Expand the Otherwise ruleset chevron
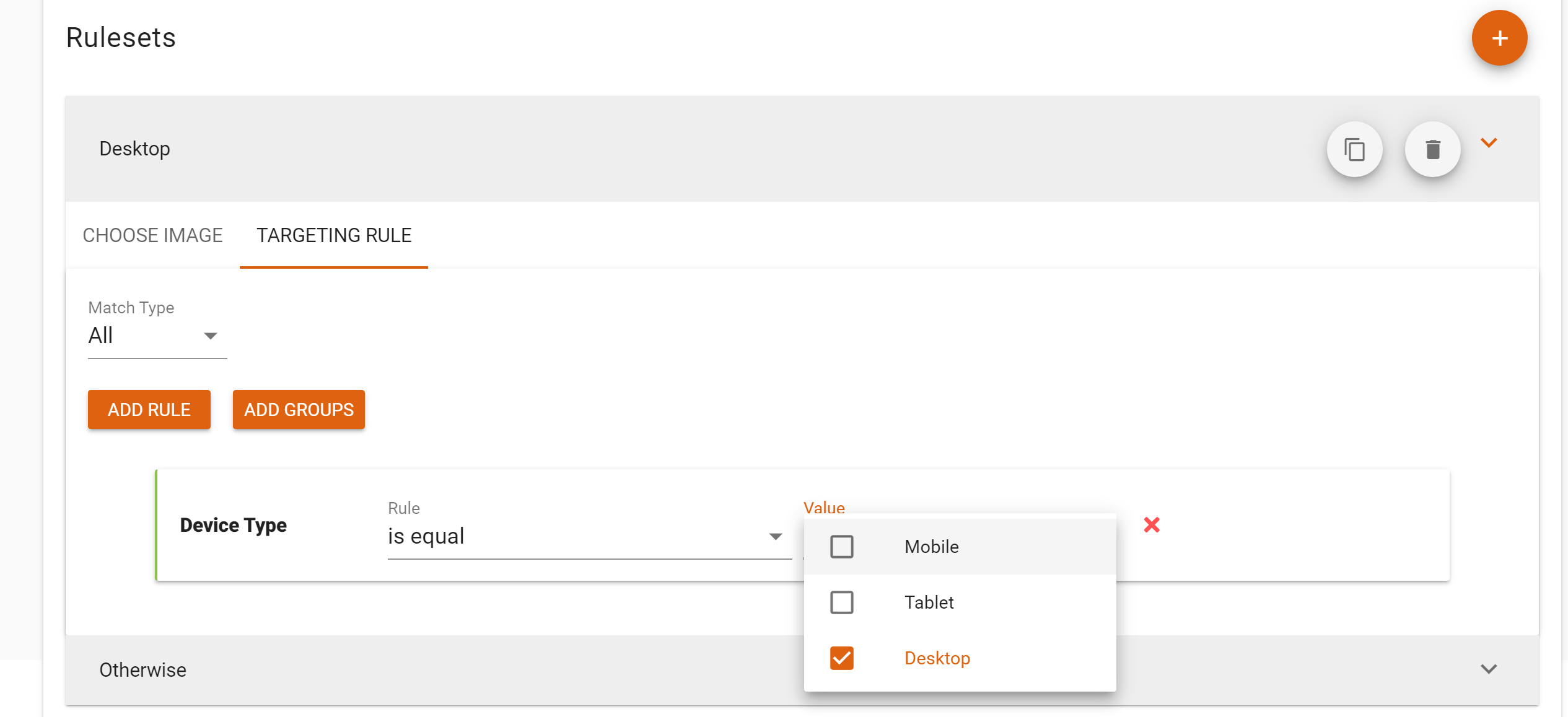Viewport: 1568px width, 717px height. 1488,669
